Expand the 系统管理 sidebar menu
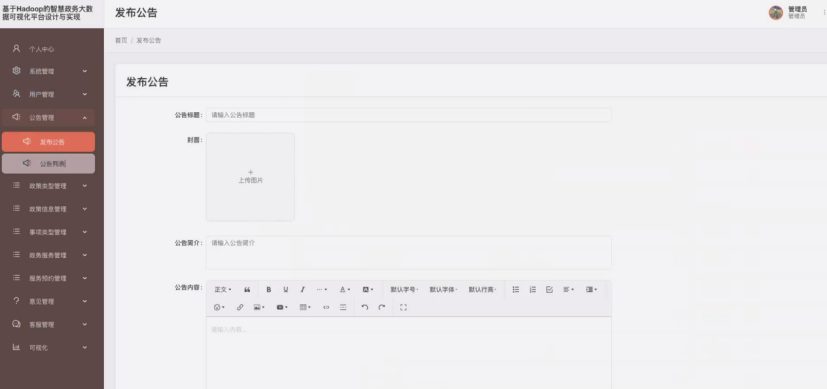This screenshot has width=827, height=389. click(49, 71)
